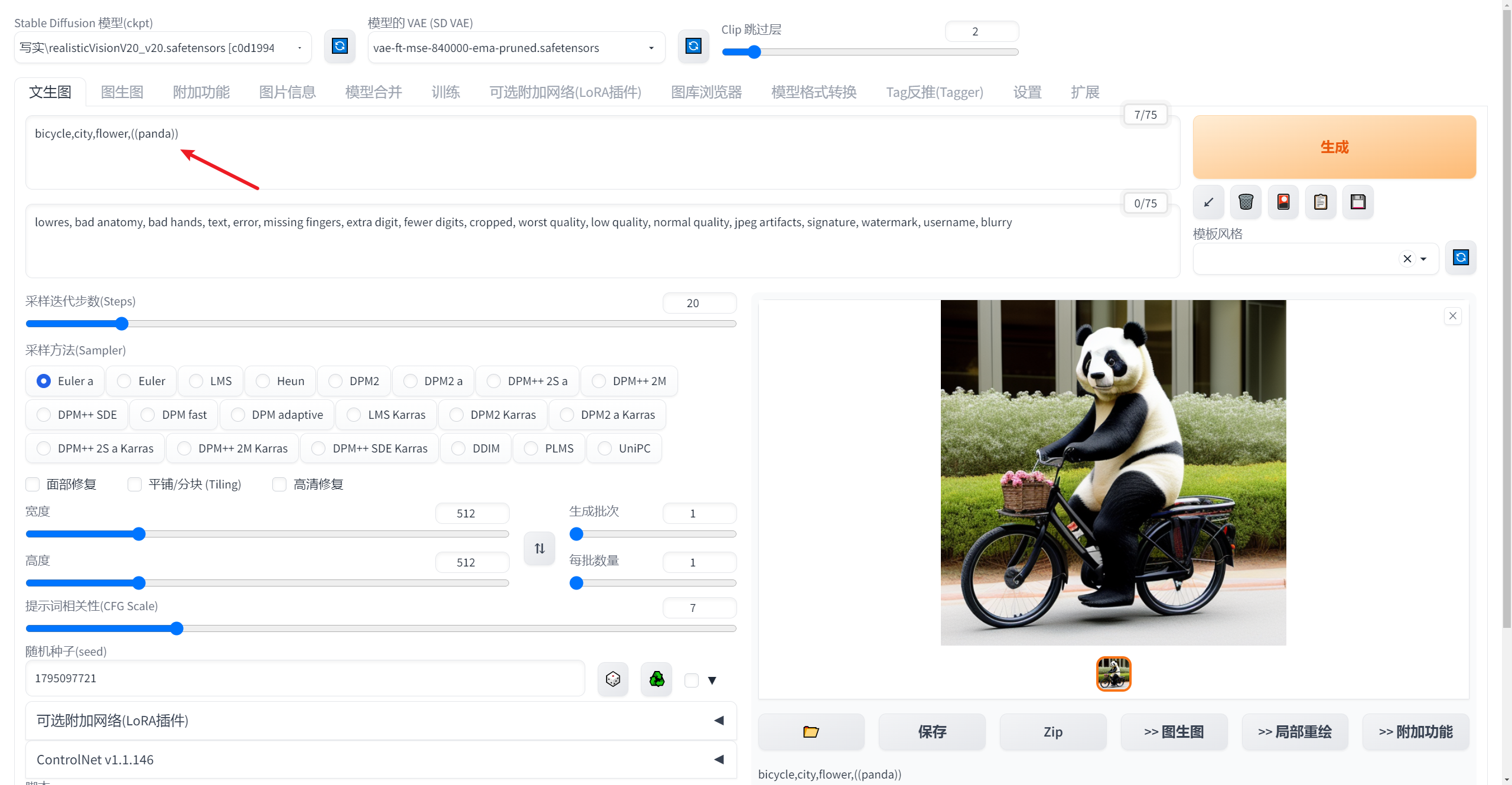Switch to the 图生图 tab
The width and height of the screenshot is (1512, 785).
click(122, 92)
